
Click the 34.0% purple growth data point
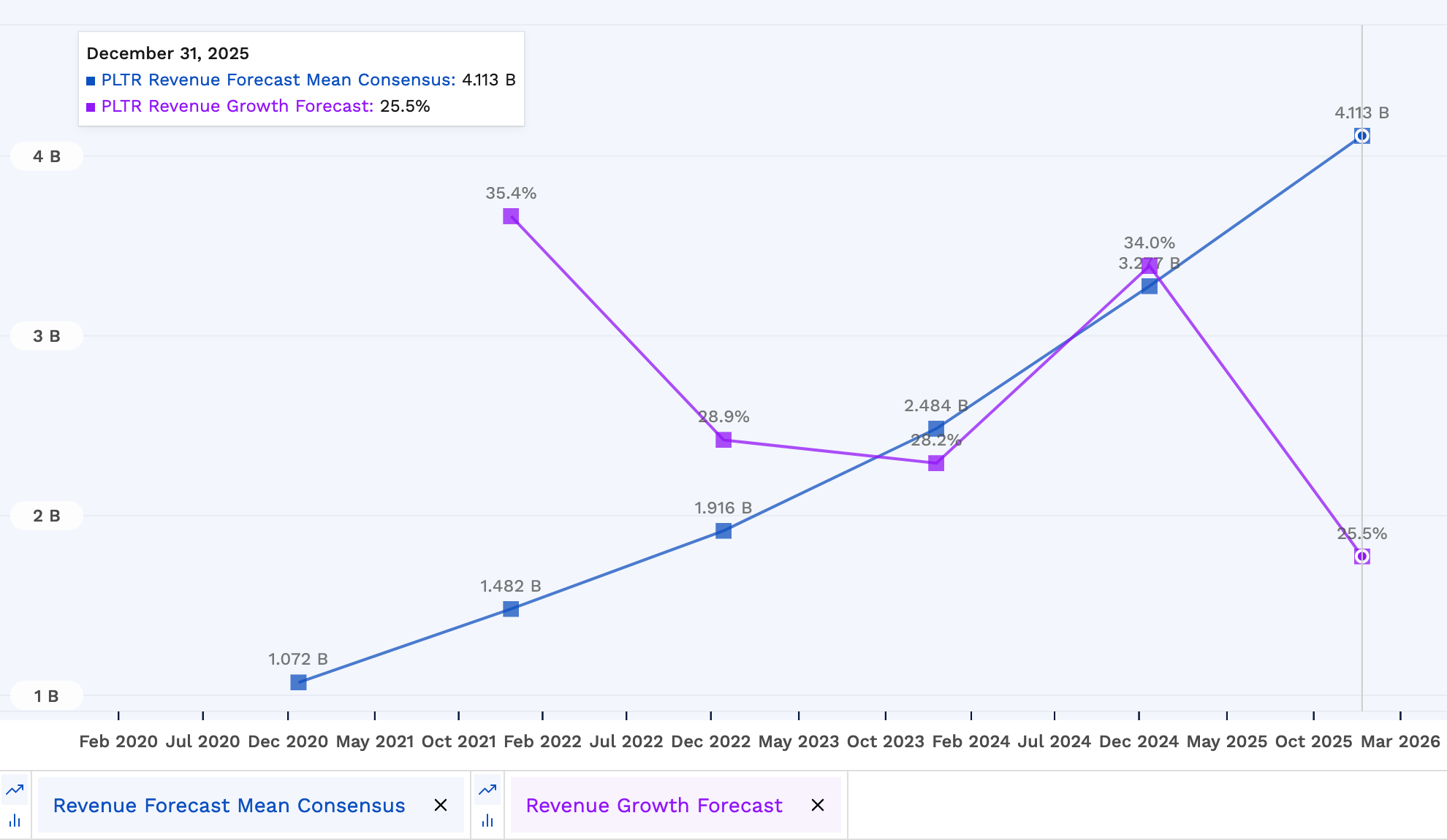click(1150, 265)
